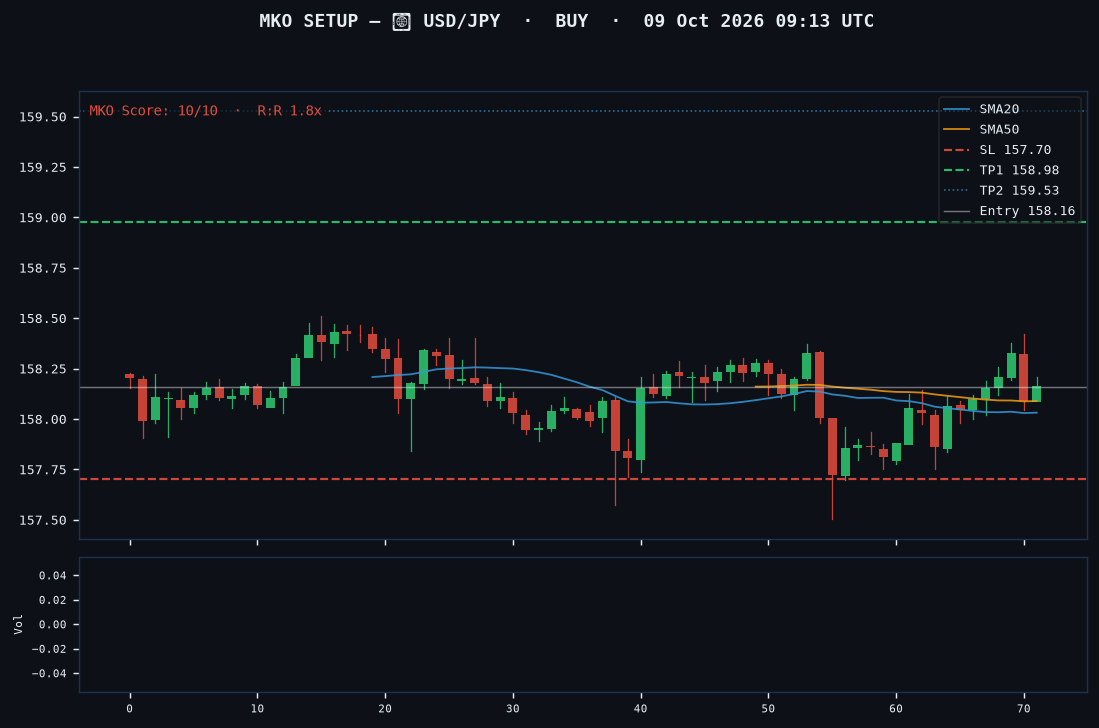Click the −0.04 tick on volume axis
Image resolution: width=1099 pixels, height=728 pixels.
[x=49, y=673]
